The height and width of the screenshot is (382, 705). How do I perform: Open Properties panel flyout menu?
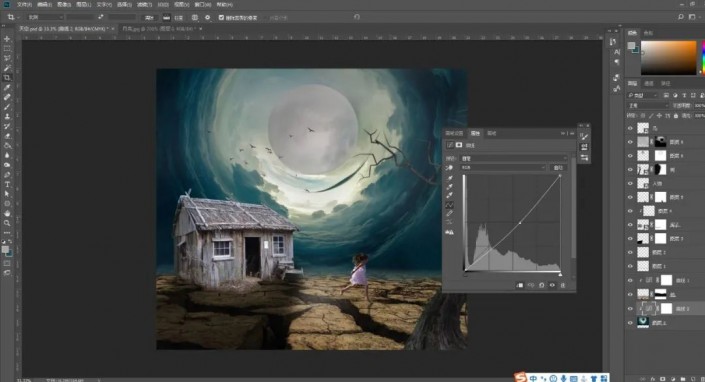click(x=572, y=133)
